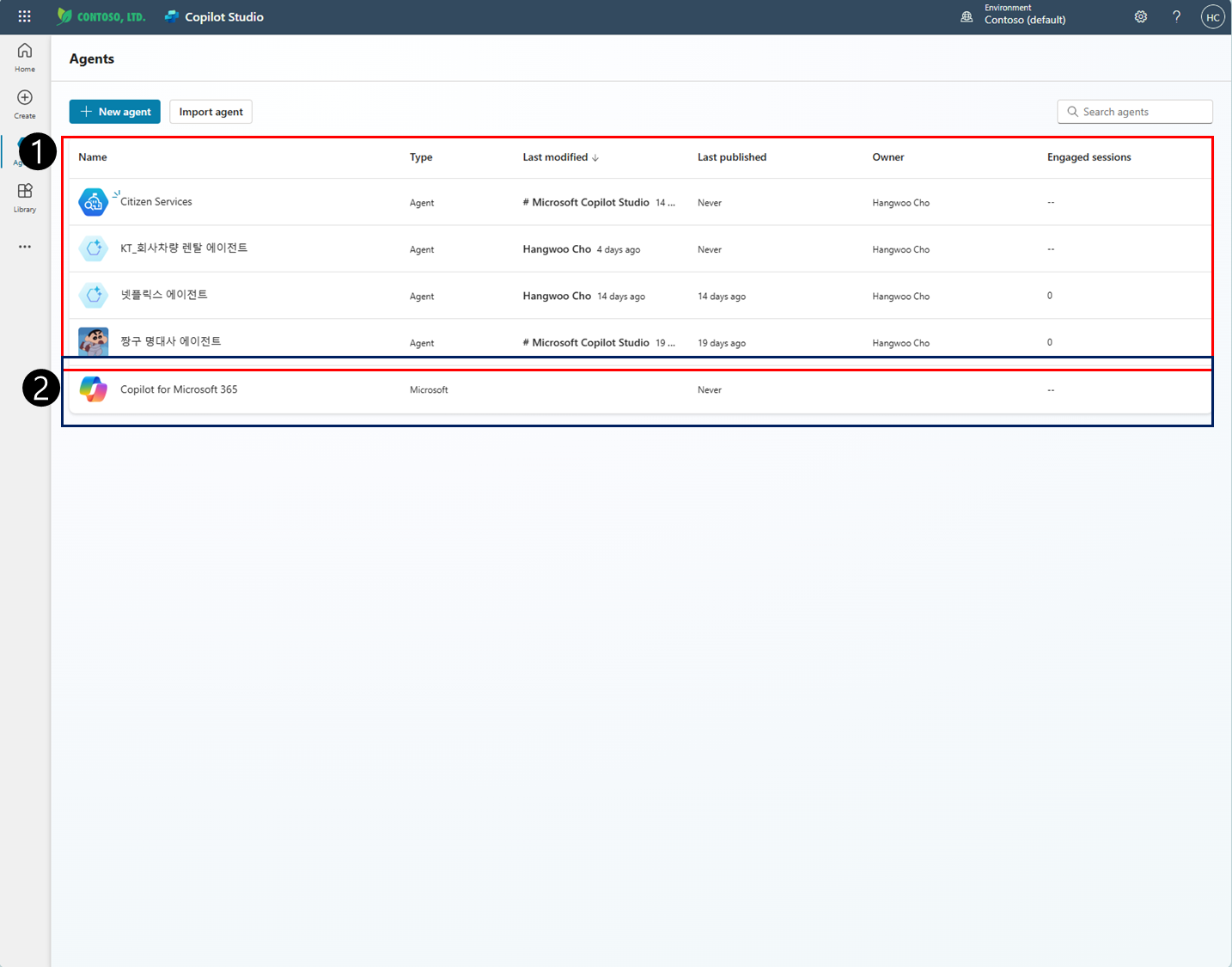Go to Home in sidebar

pos(25,57)
